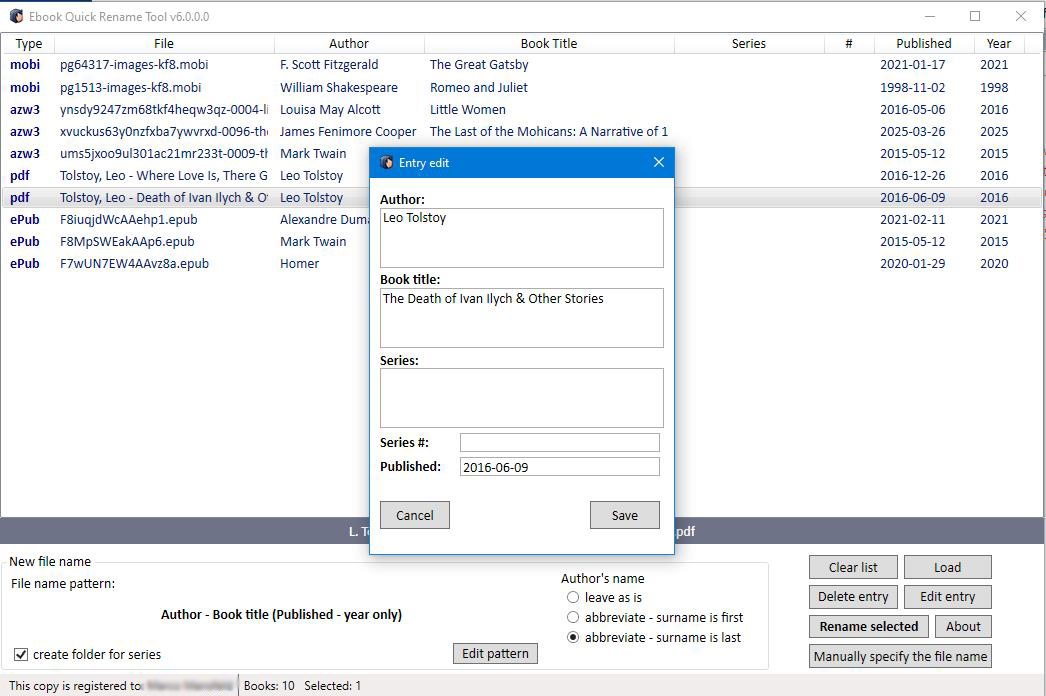Click the Clear list button
Image resolution: width=1046 pixels, height=696 pixels.
coord(852,566)
